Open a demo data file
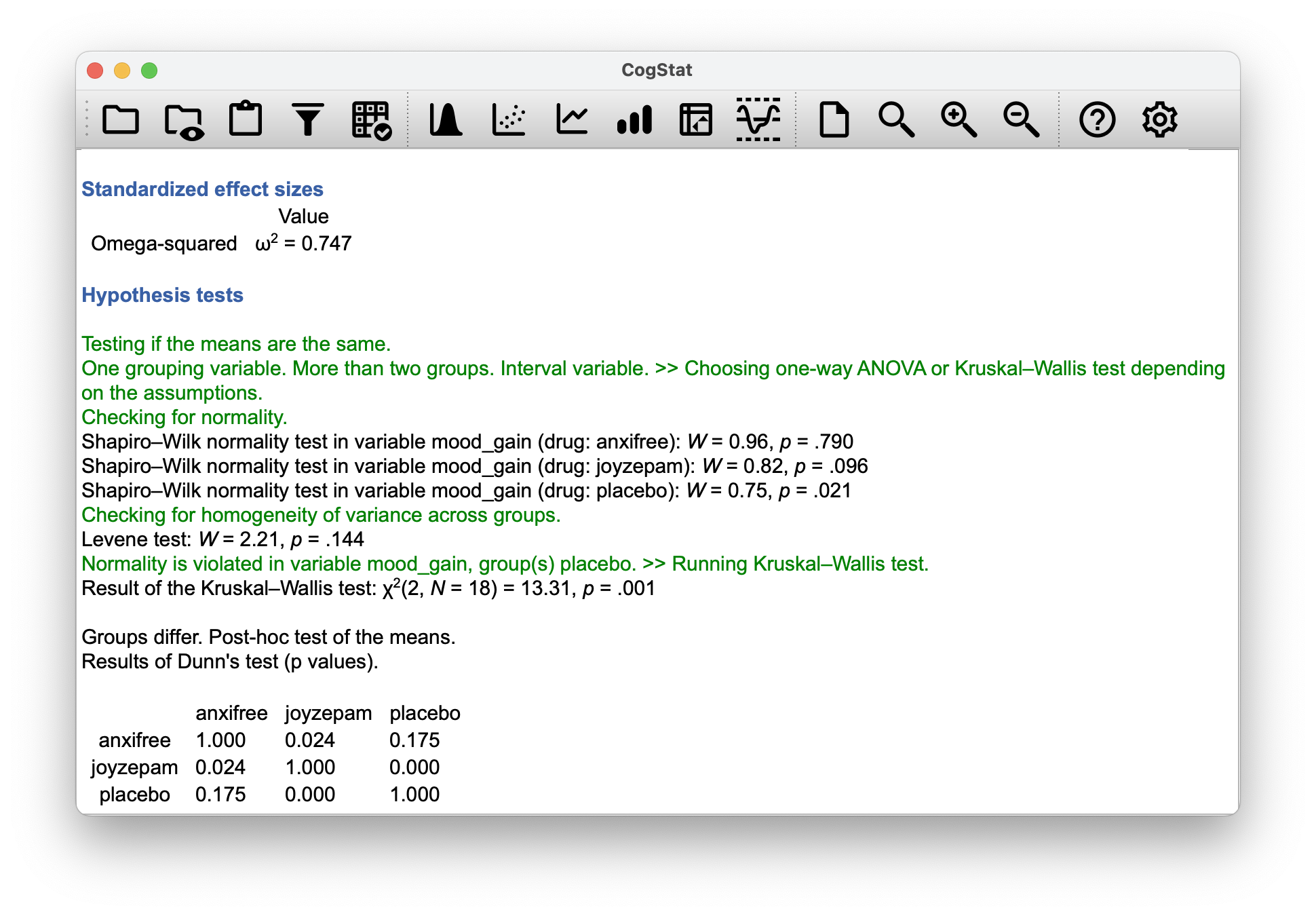The width and height of the screenshot is (1316, 916). (x=184, y=120)
